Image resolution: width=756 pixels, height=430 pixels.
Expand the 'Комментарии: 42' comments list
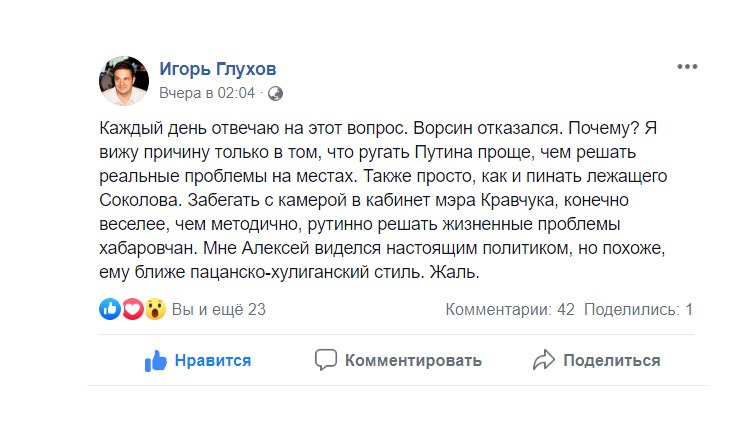(x=510, y=309)
